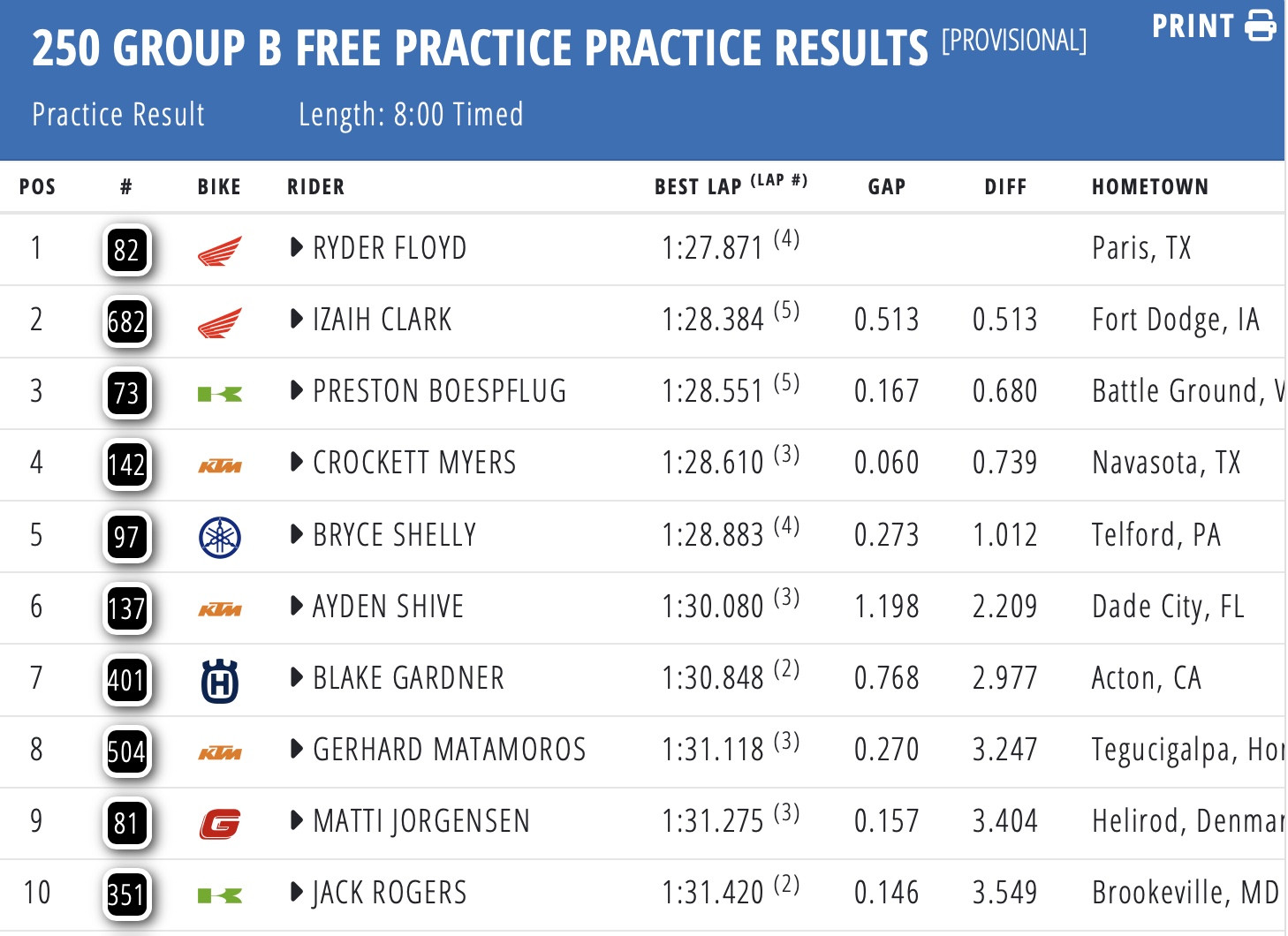Click the KTM logo in Crockett Myers' row
Viewport: 1288px width, 936px height.
pyautogui.click(x=219, y=465)
